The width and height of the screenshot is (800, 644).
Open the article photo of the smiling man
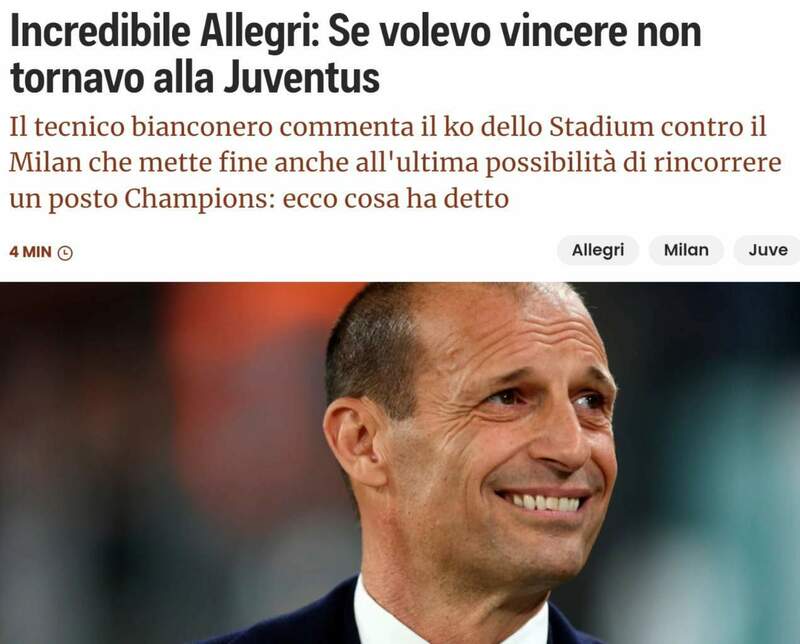(400, 463)
